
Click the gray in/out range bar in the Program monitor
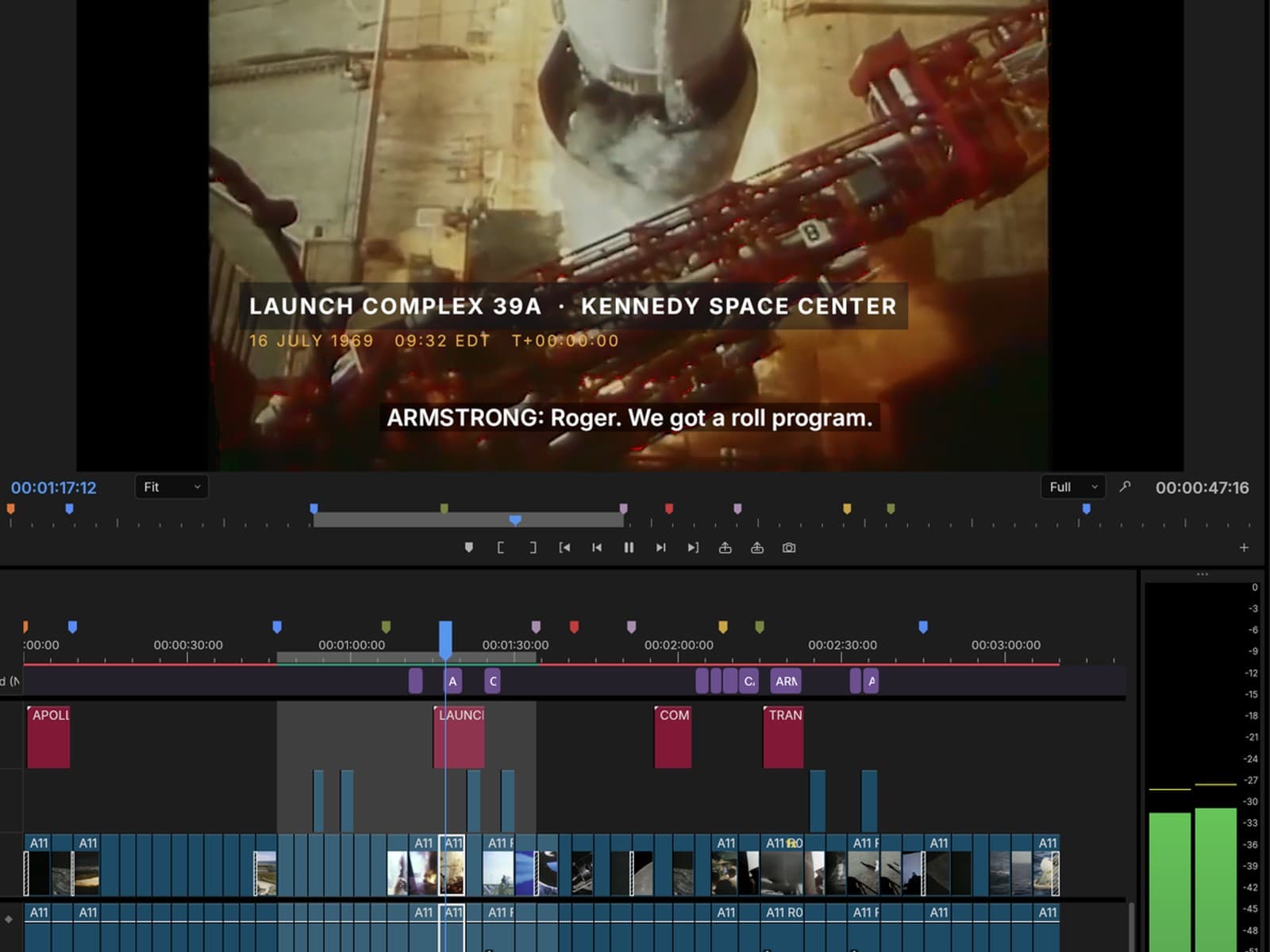(468, 520)
